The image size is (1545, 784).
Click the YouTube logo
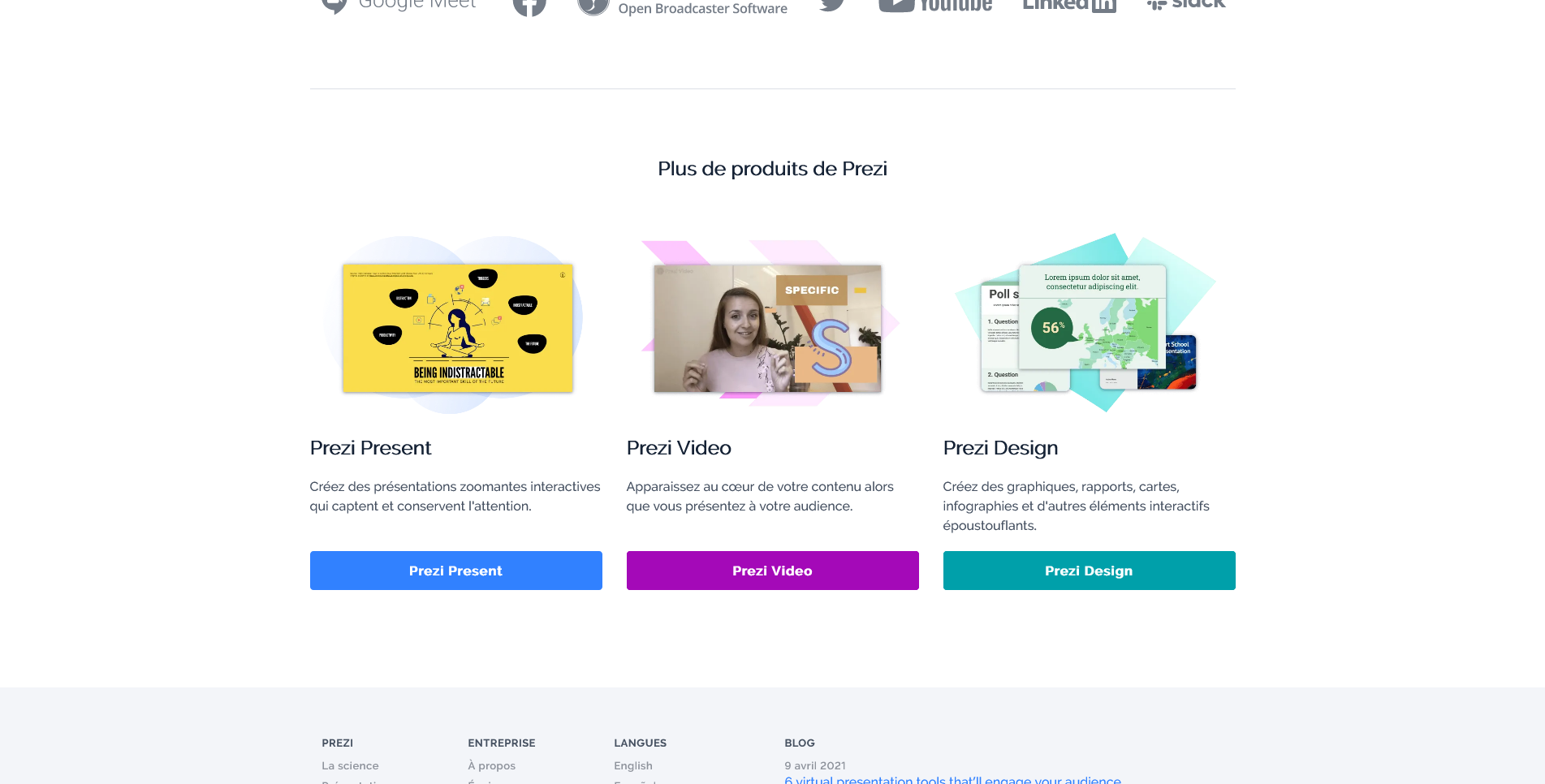[x=935, y=6]
